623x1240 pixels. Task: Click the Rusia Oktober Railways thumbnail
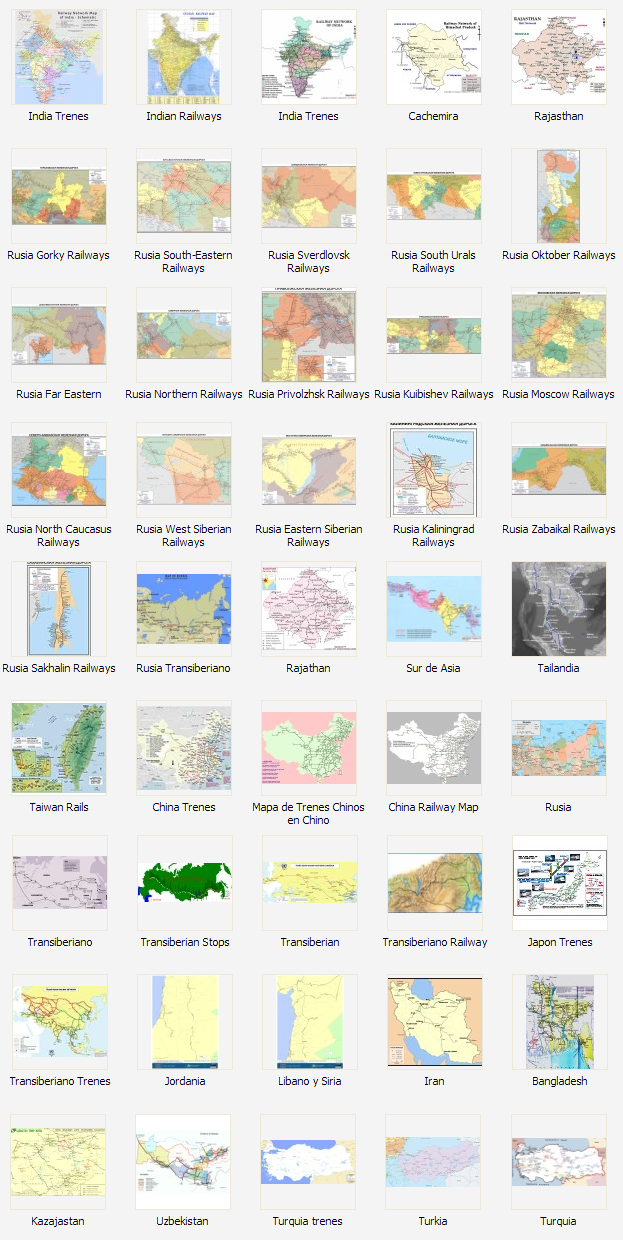click(558, 196)
